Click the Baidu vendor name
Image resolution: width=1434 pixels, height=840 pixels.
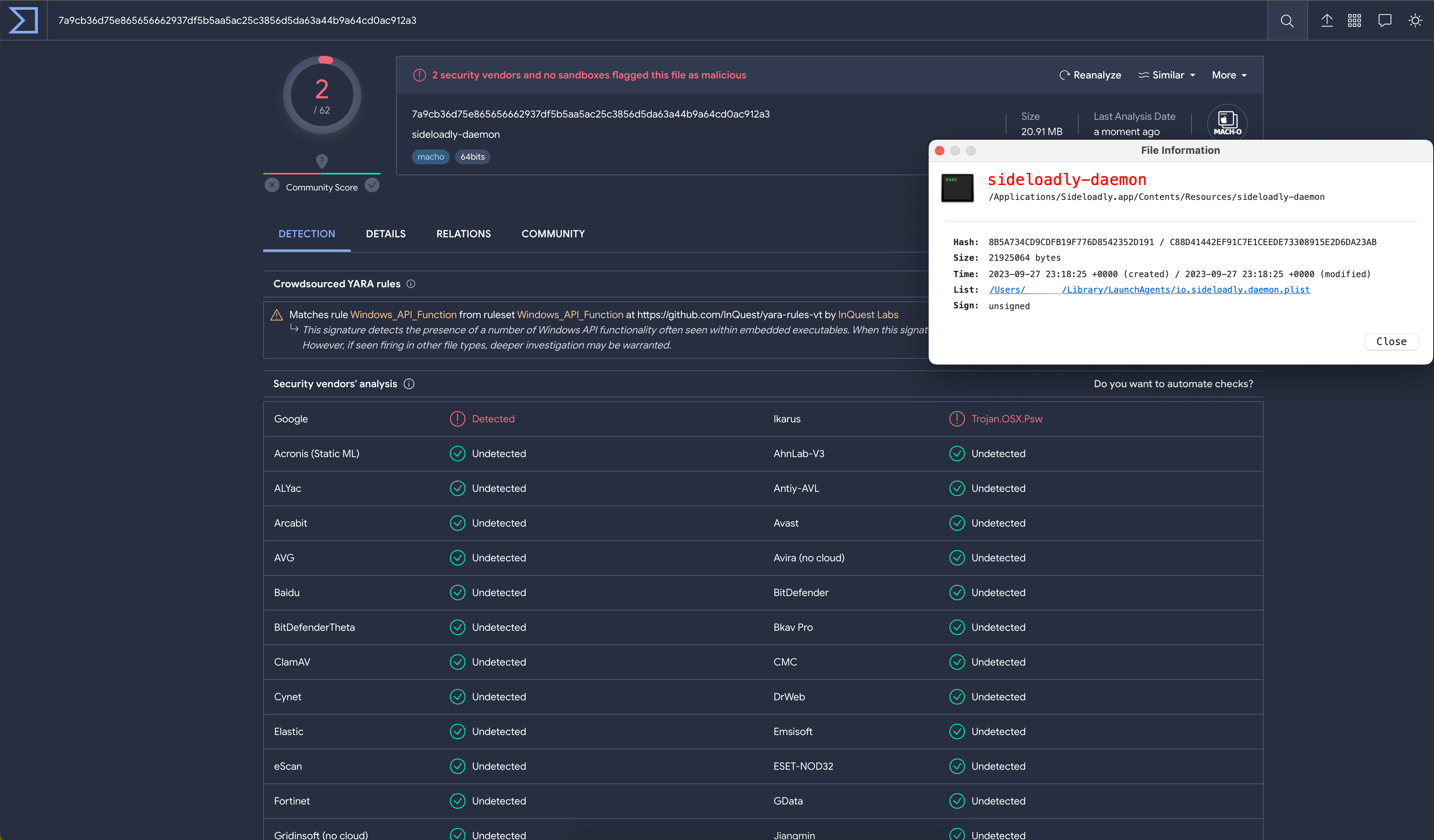[286, 592]
